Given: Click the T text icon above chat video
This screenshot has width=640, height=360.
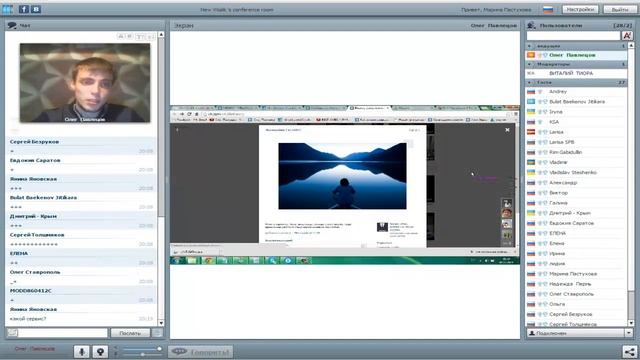Looking at the screenshot, I should [139, 37].
